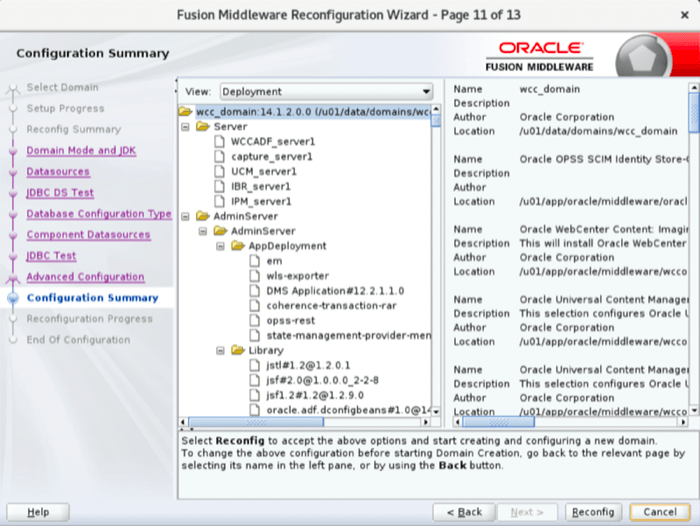Click the details pane scroll-right arrow
Viewport: 700px width, 526px height.
pyautogui.click(x=683, y=422)
